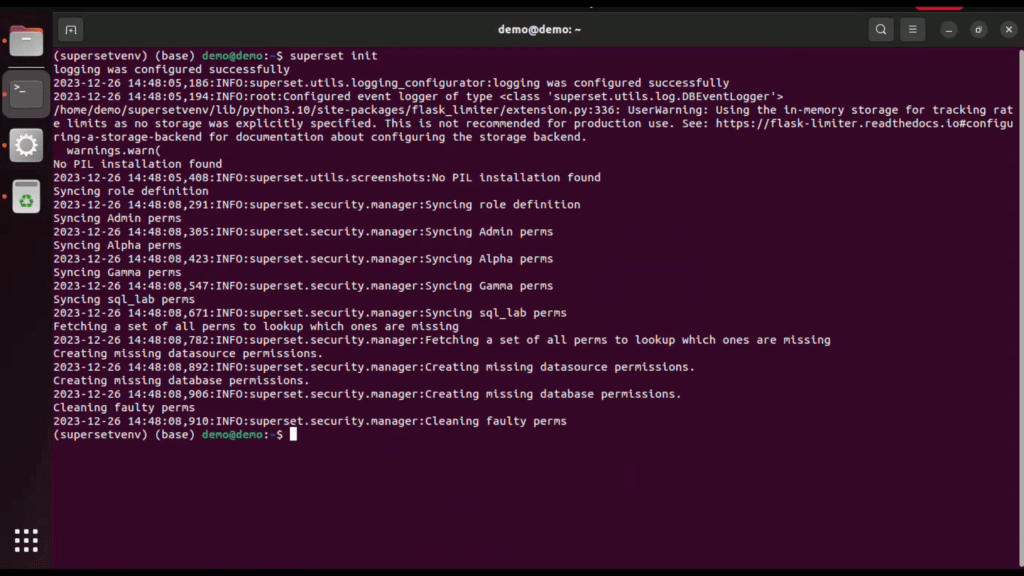1024x576 pixels.
Task: Click the terminal search icon
Action: [x=880, y=29]
